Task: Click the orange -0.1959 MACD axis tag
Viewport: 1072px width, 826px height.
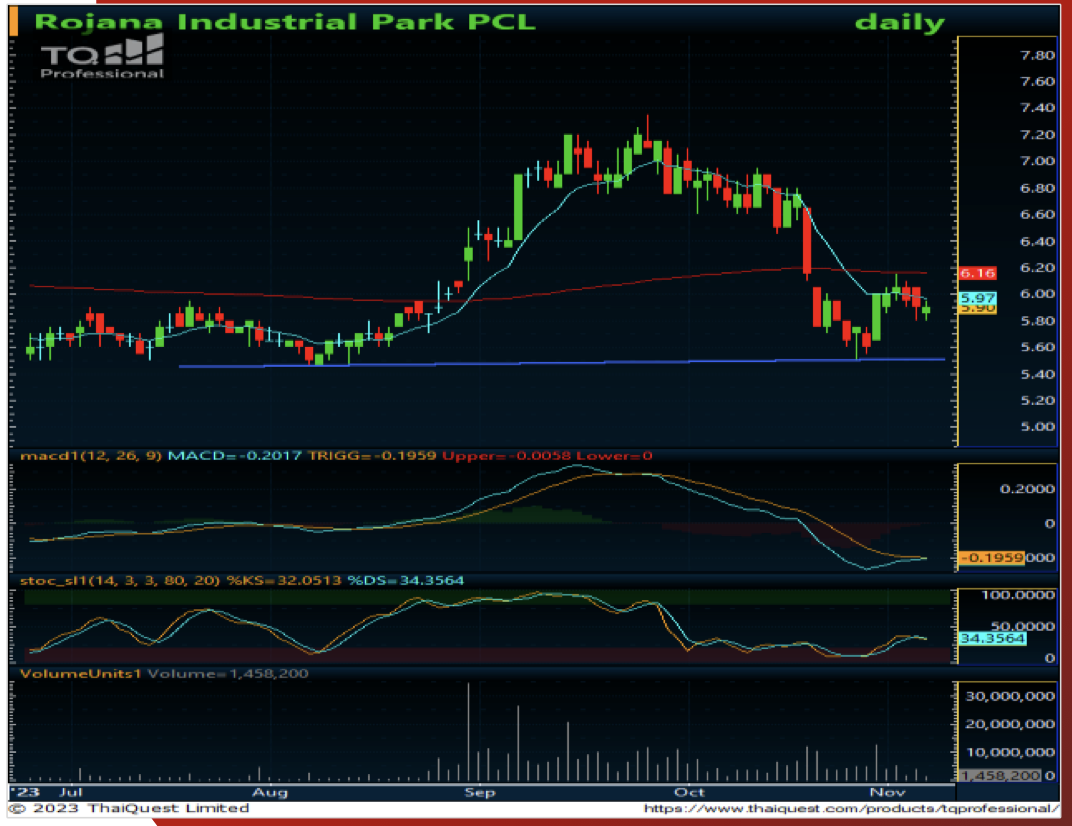Action: pos(991,557)
